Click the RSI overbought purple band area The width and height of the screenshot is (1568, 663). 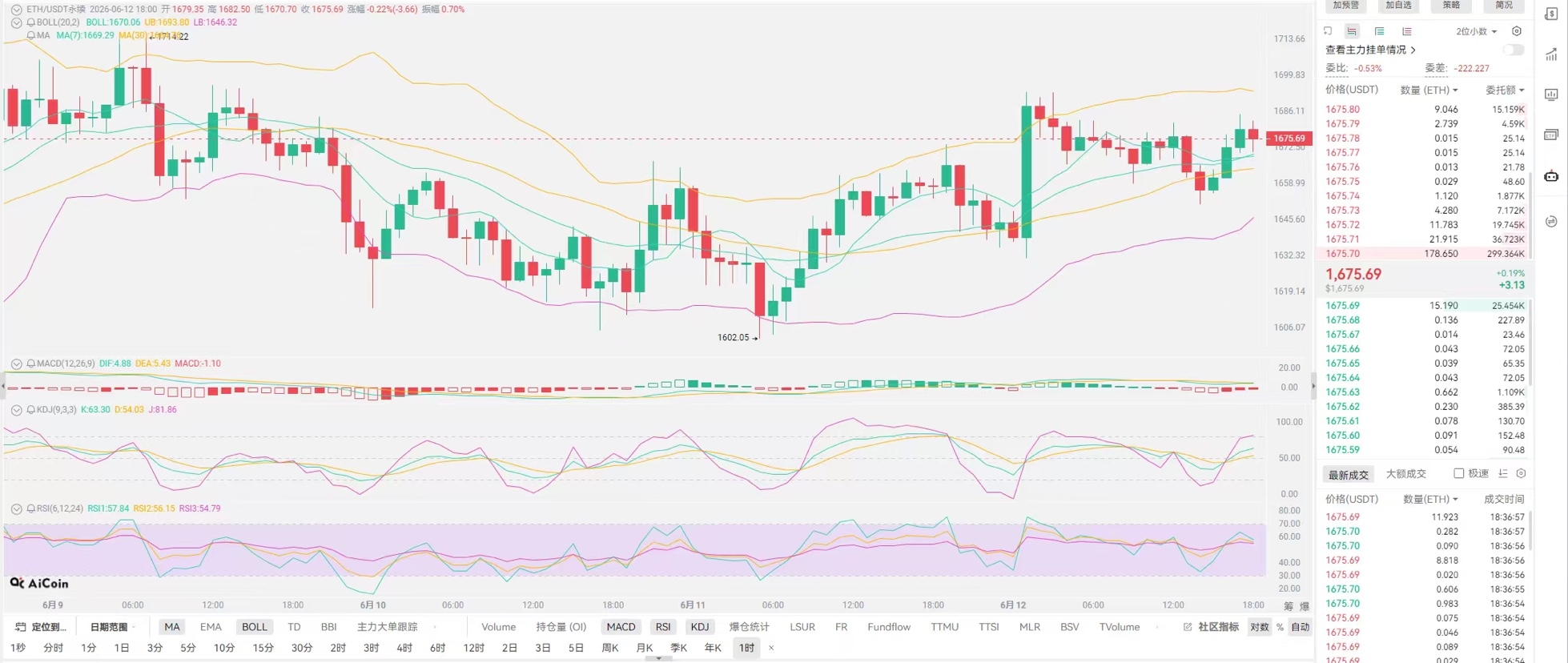pyautogui.click(x=634, y=550)
